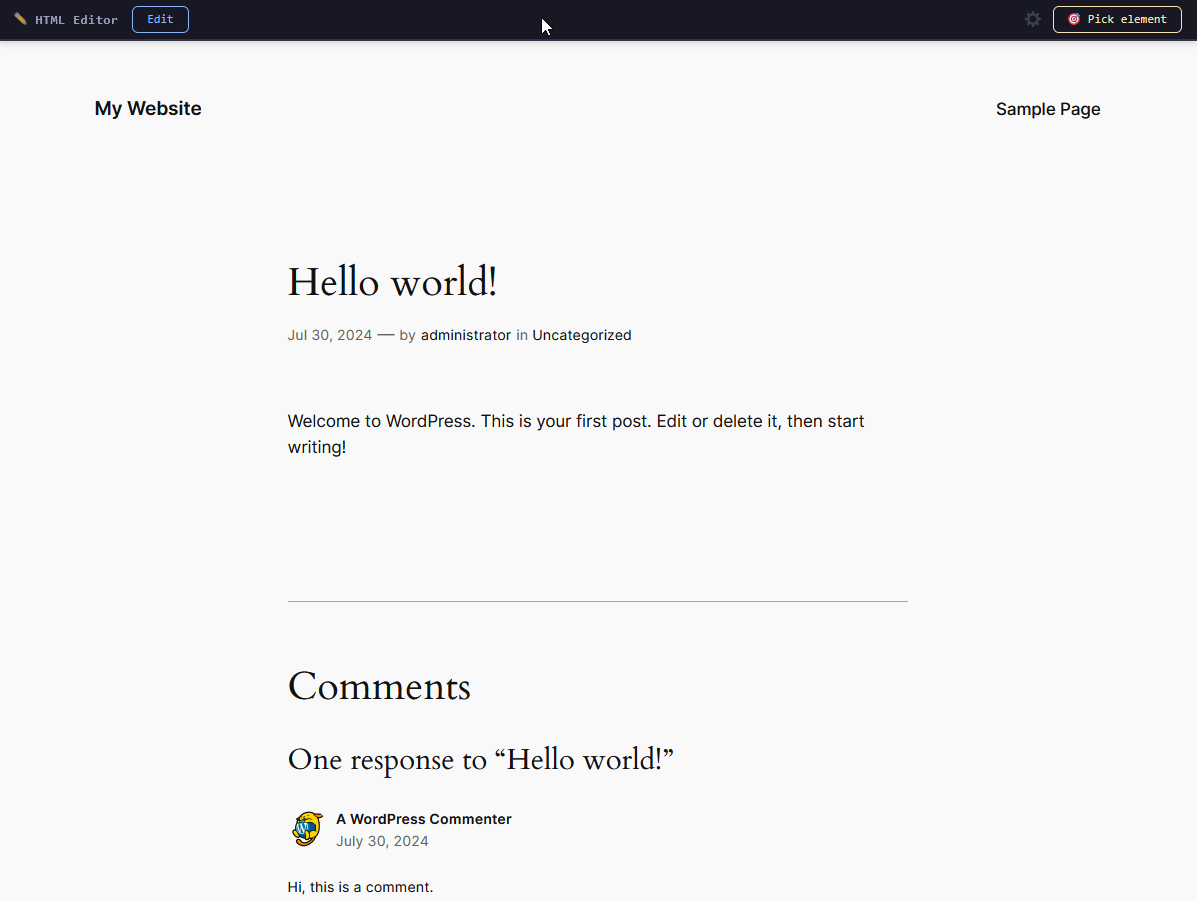Activate the Pick element tool
The image size is (1197, 901).
[1117, 19]
